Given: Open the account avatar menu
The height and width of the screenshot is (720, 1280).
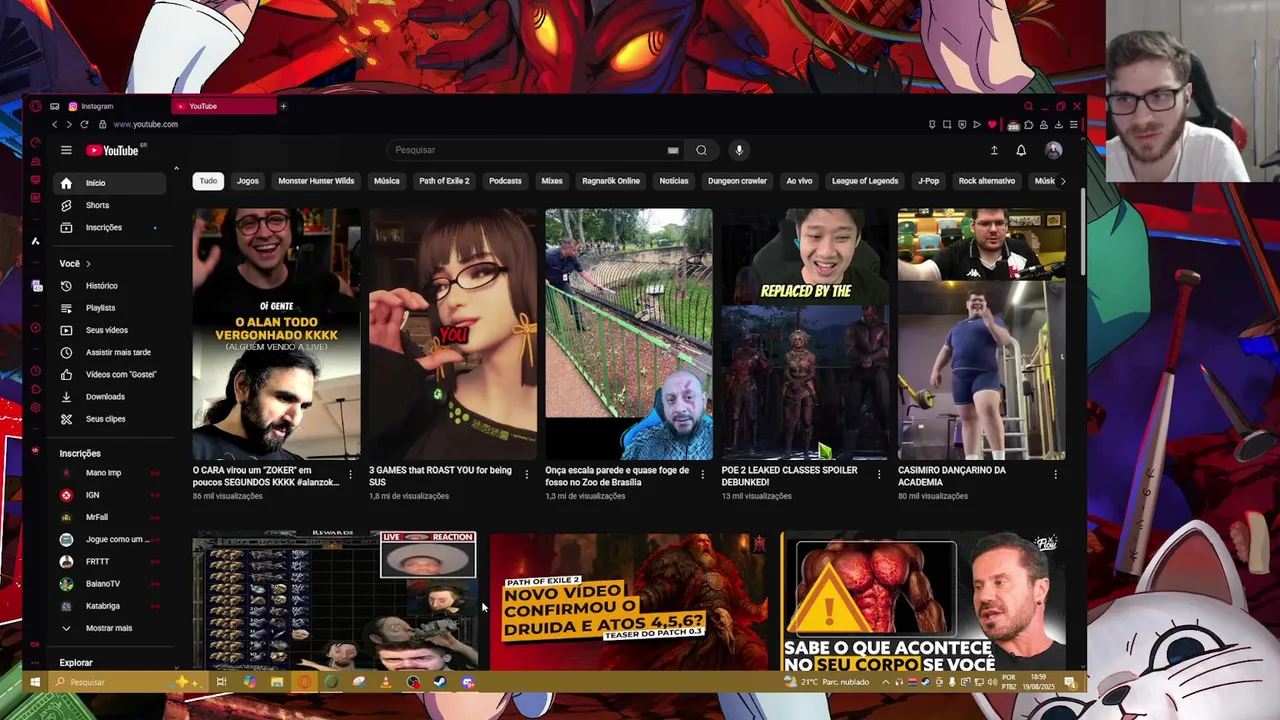Looking at the screenshot, I should 1053,150.
